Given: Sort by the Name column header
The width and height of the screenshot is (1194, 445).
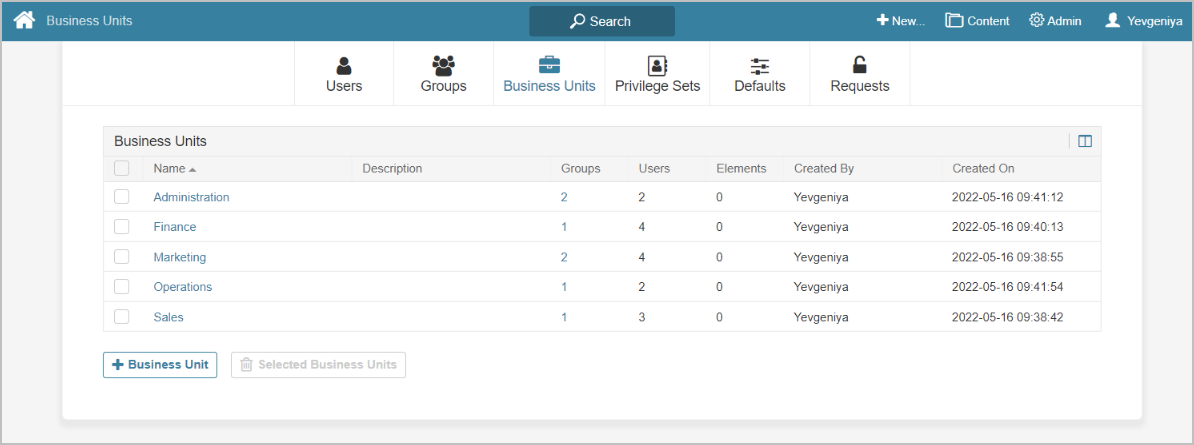Looking at the screenshot, I should pyautogui.click(x=170, y=168).
